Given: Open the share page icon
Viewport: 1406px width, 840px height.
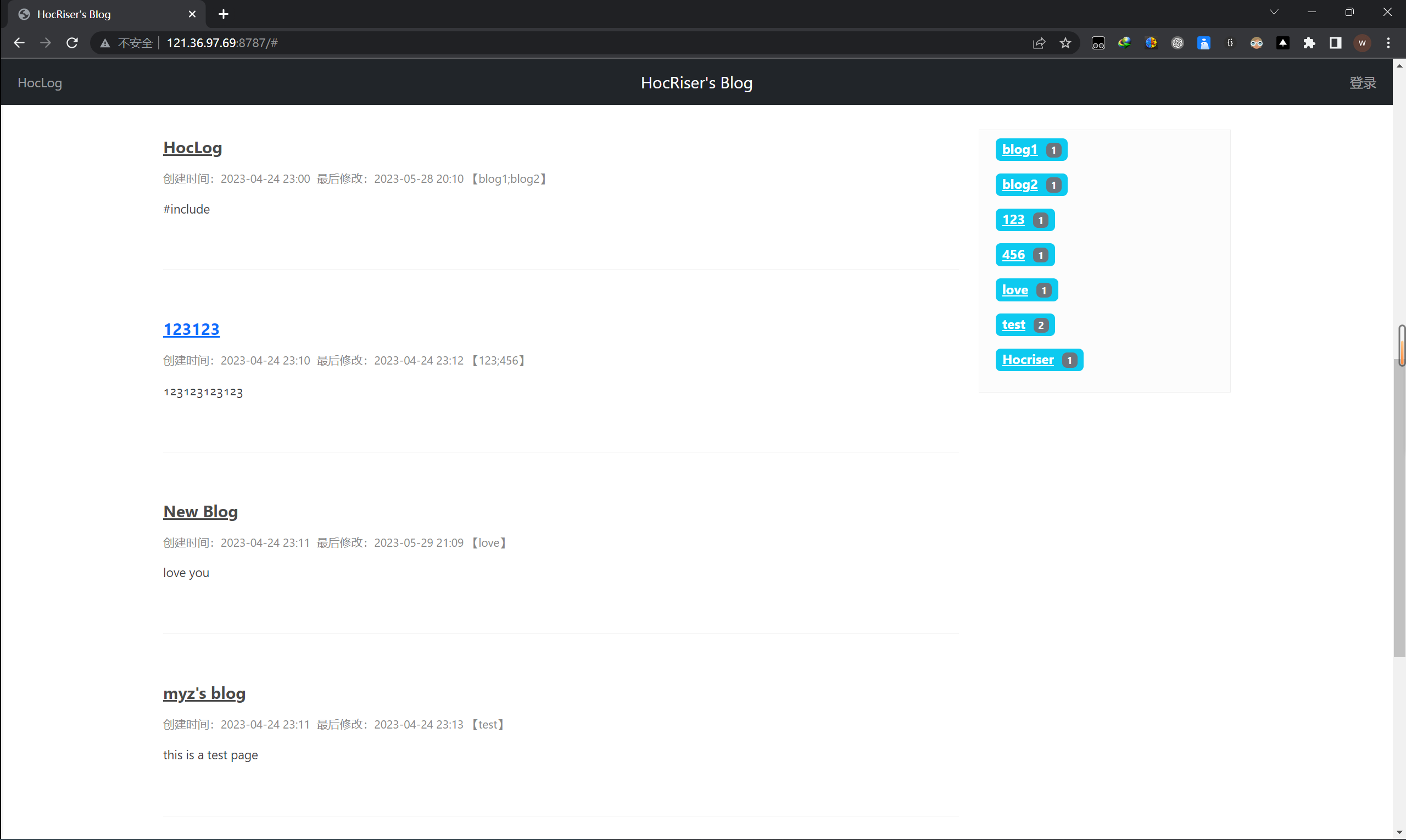Looking at the screenshot, I should pos(1039,43).
